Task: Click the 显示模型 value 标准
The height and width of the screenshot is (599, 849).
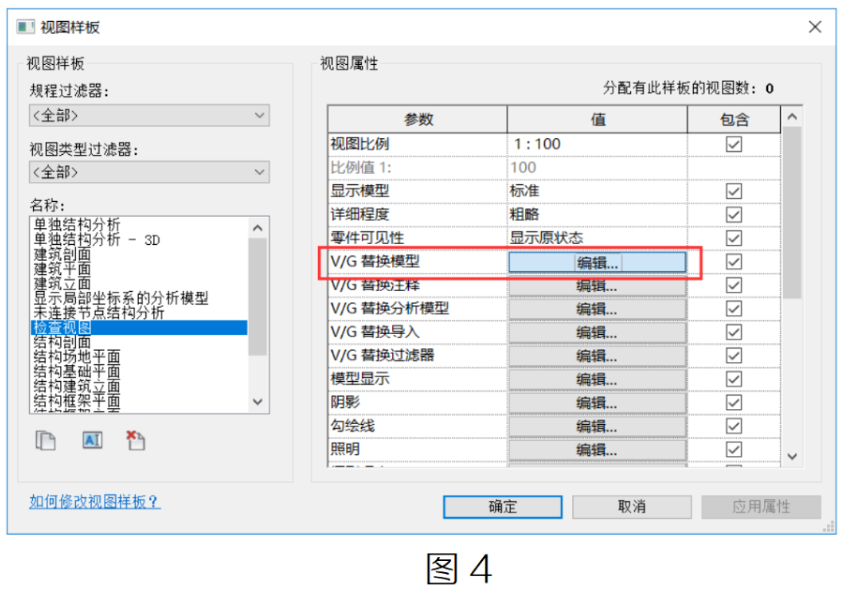Action: tap(597, 191)
